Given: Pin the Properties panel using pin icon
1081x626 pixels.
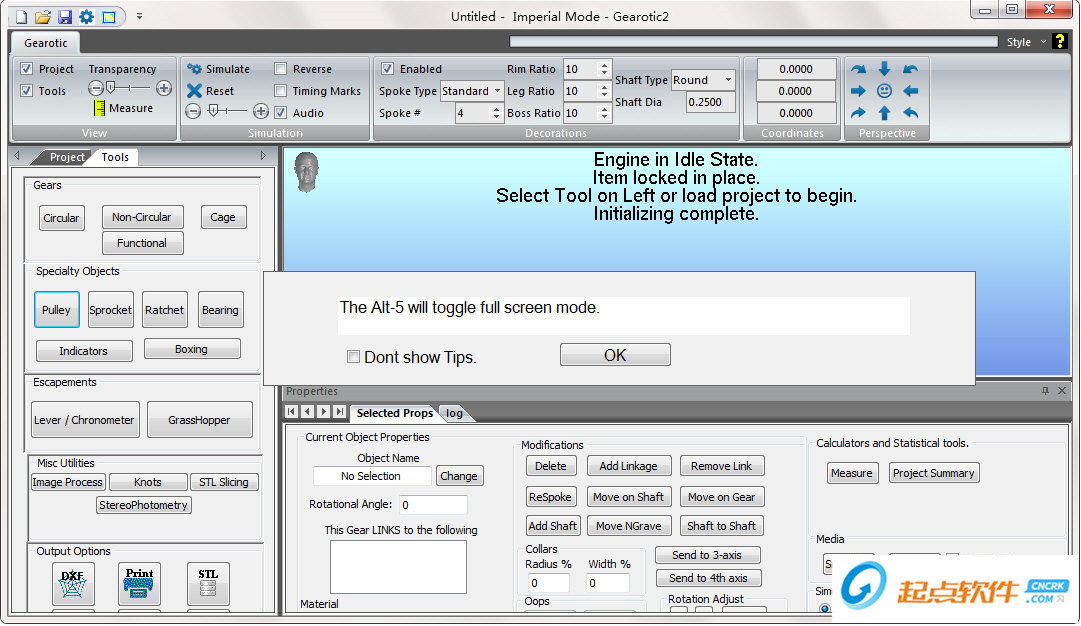Looking at the screenshot, I should (x=1045, y=391).
